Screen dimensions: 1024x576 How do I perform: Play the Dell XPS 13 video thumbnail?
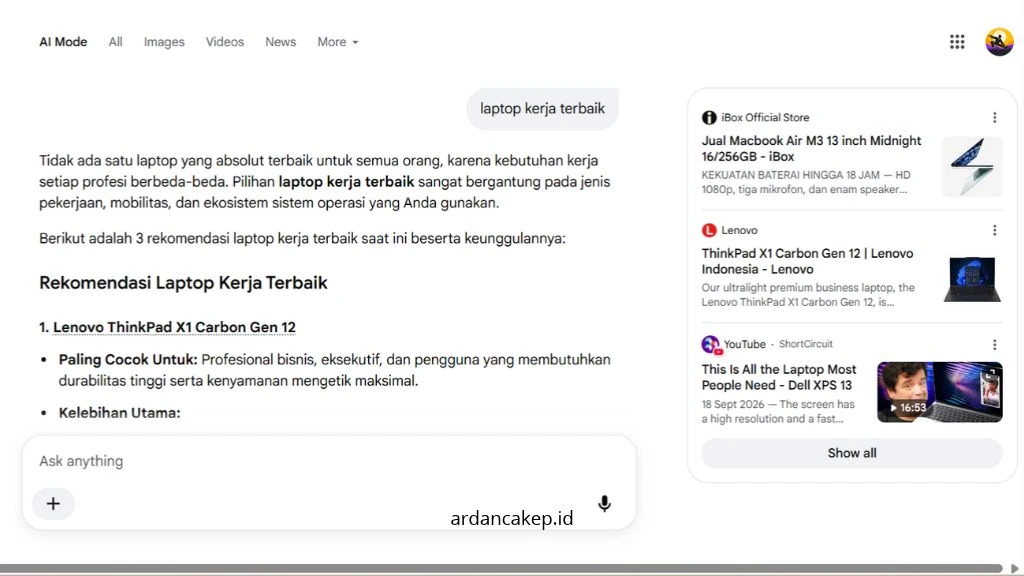pos(939,392)
